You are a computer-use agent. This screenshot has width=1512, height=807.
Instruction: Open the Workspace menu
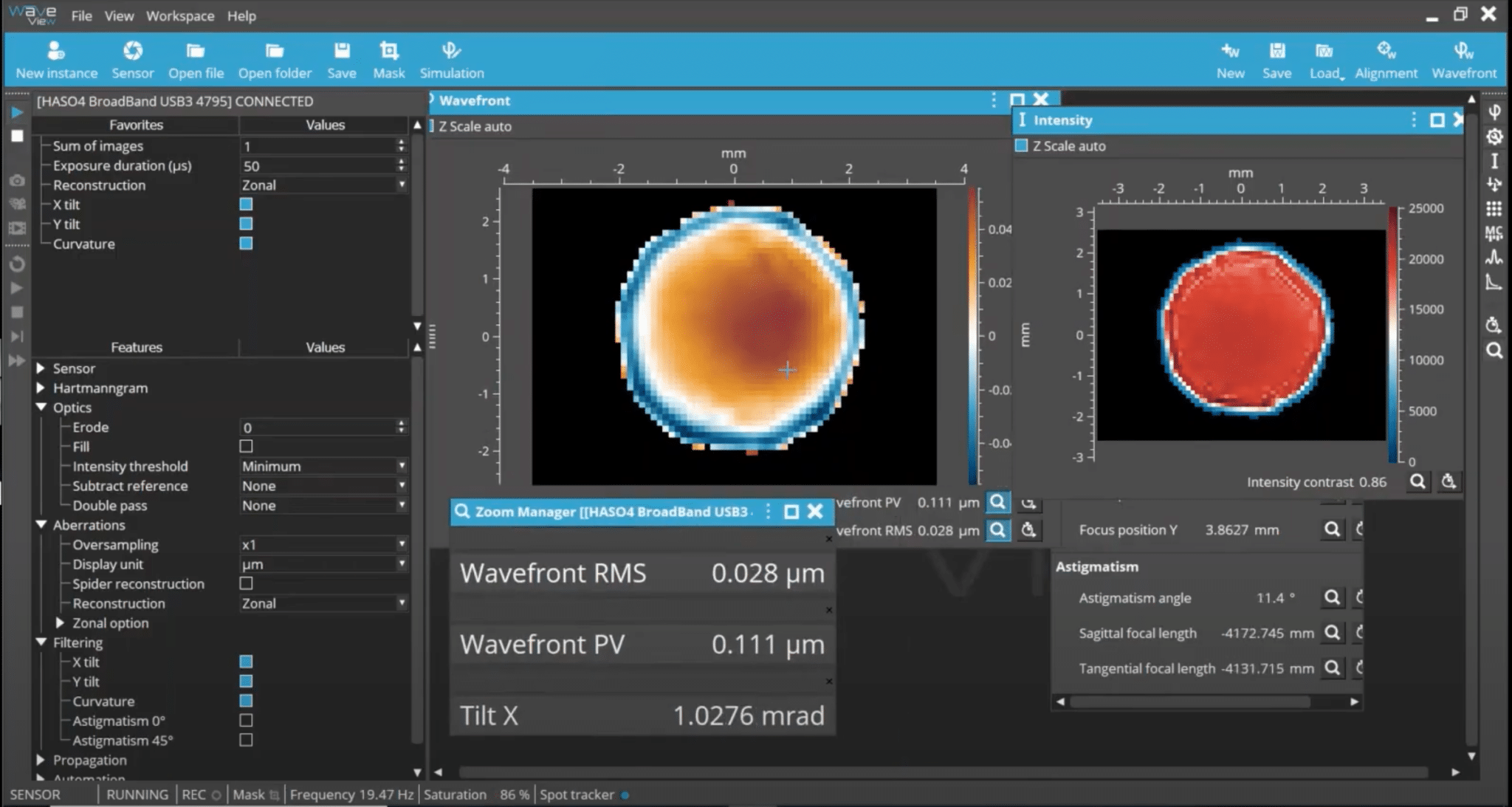point(178,15)
